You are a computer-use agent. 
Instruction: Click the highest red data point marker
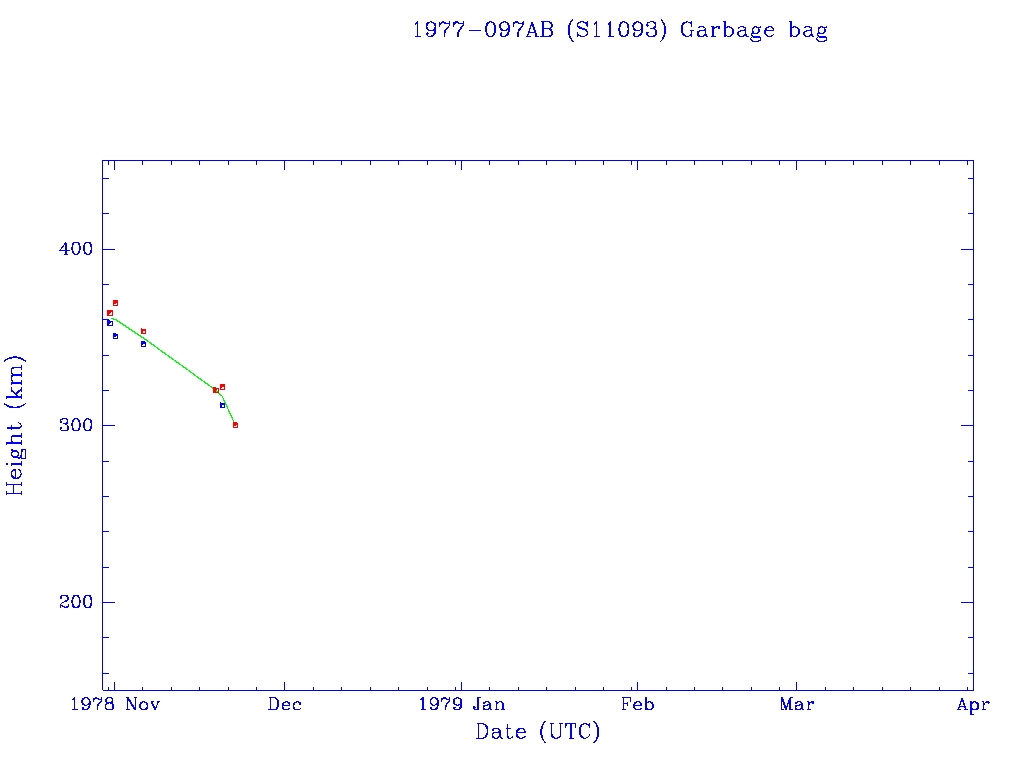(x=115, y=302)
